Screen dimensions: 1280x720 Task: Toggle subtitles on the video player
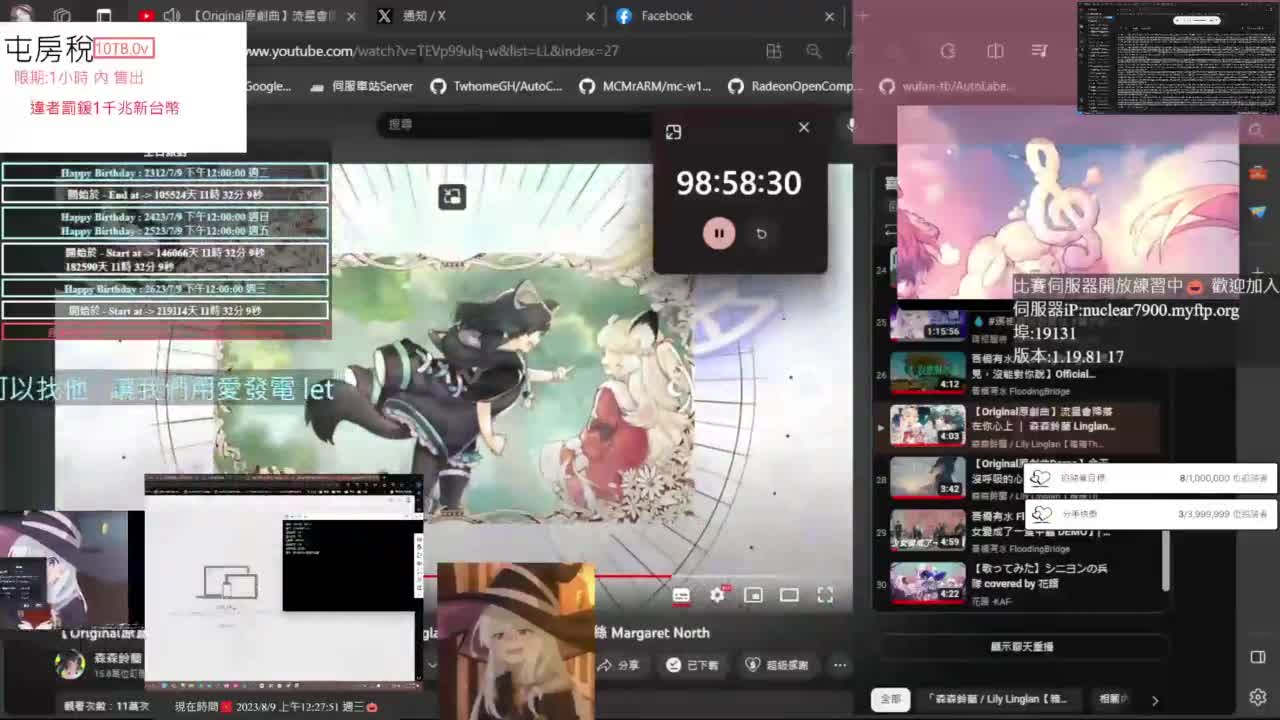coord(681,595)
